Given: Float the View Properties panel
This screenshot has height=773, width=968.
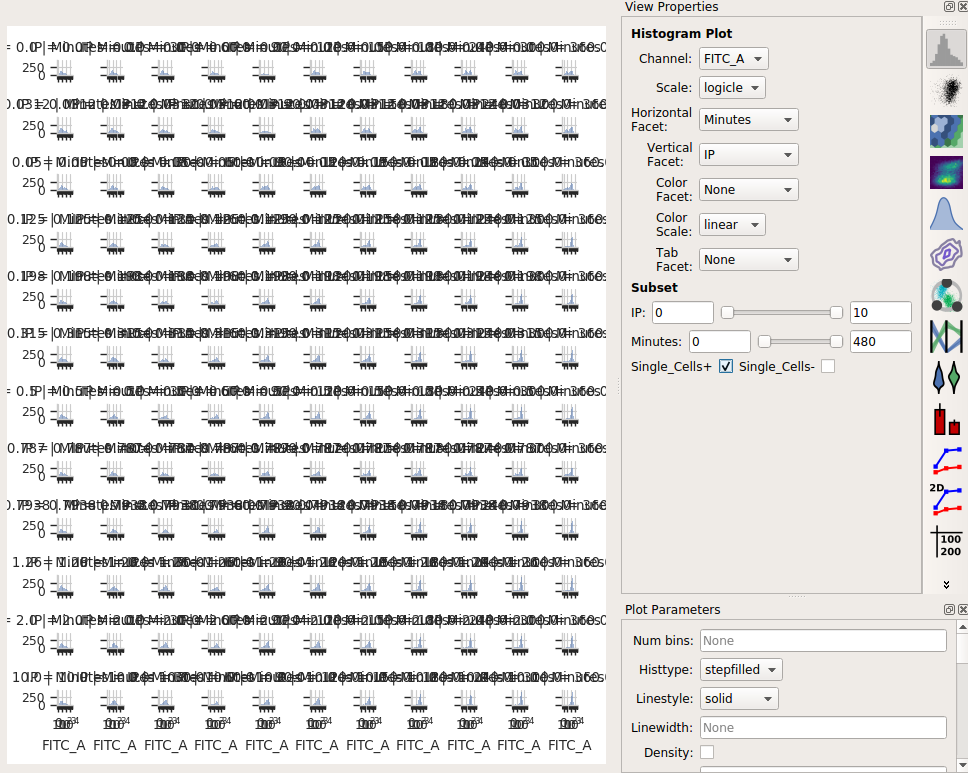Looking at the screenshot, I should point(949,6).
